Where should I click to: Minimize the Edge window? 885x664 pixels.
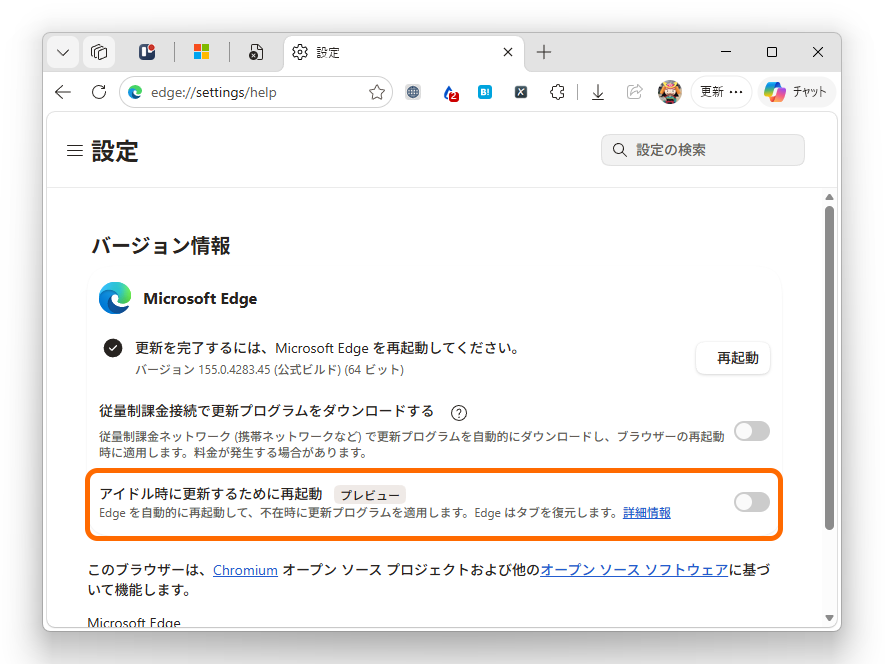pyautogui.click(x=726, y=52)
